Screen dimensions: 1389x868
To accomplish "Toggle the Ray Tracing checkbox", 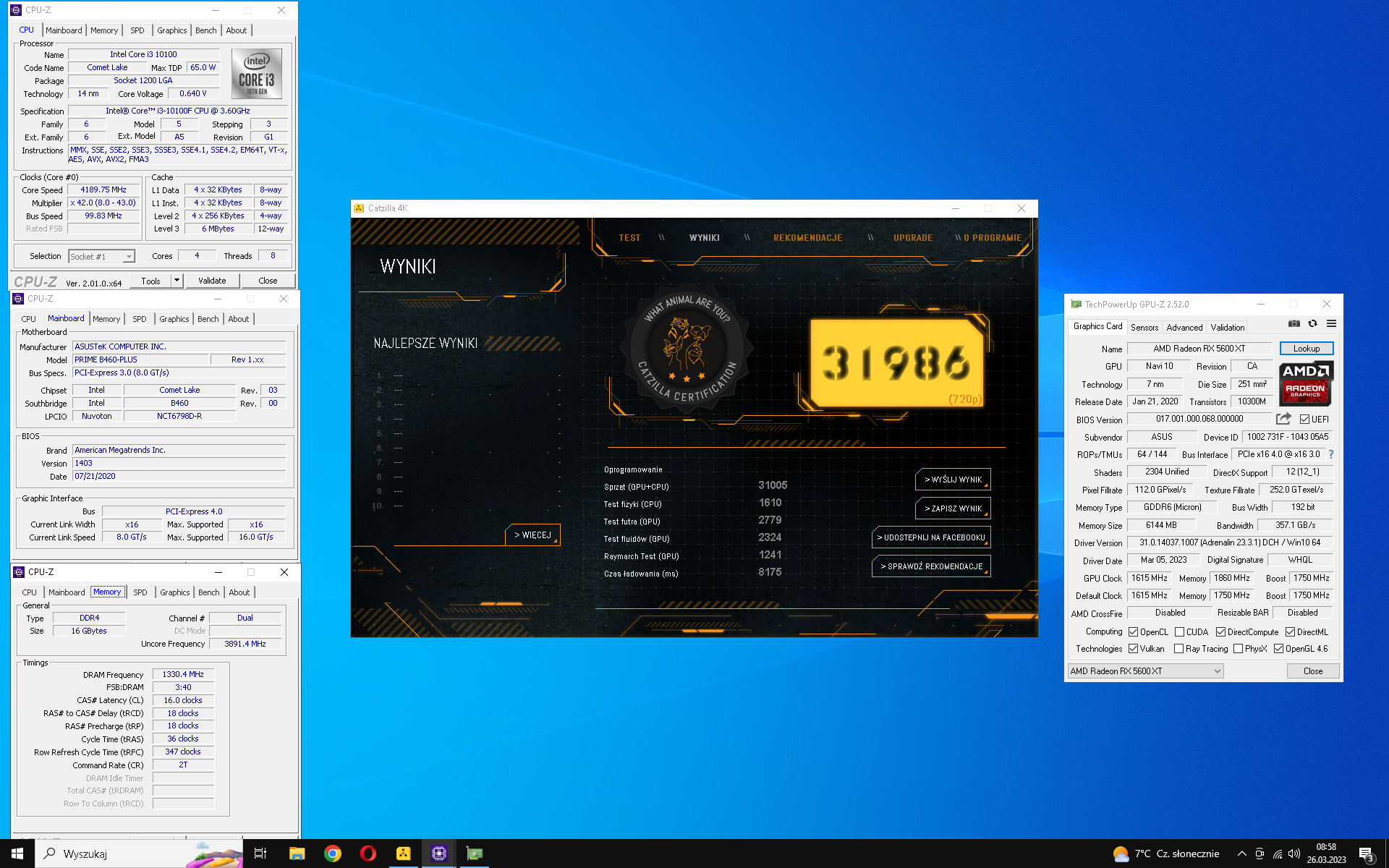I will click(1178, 649).
